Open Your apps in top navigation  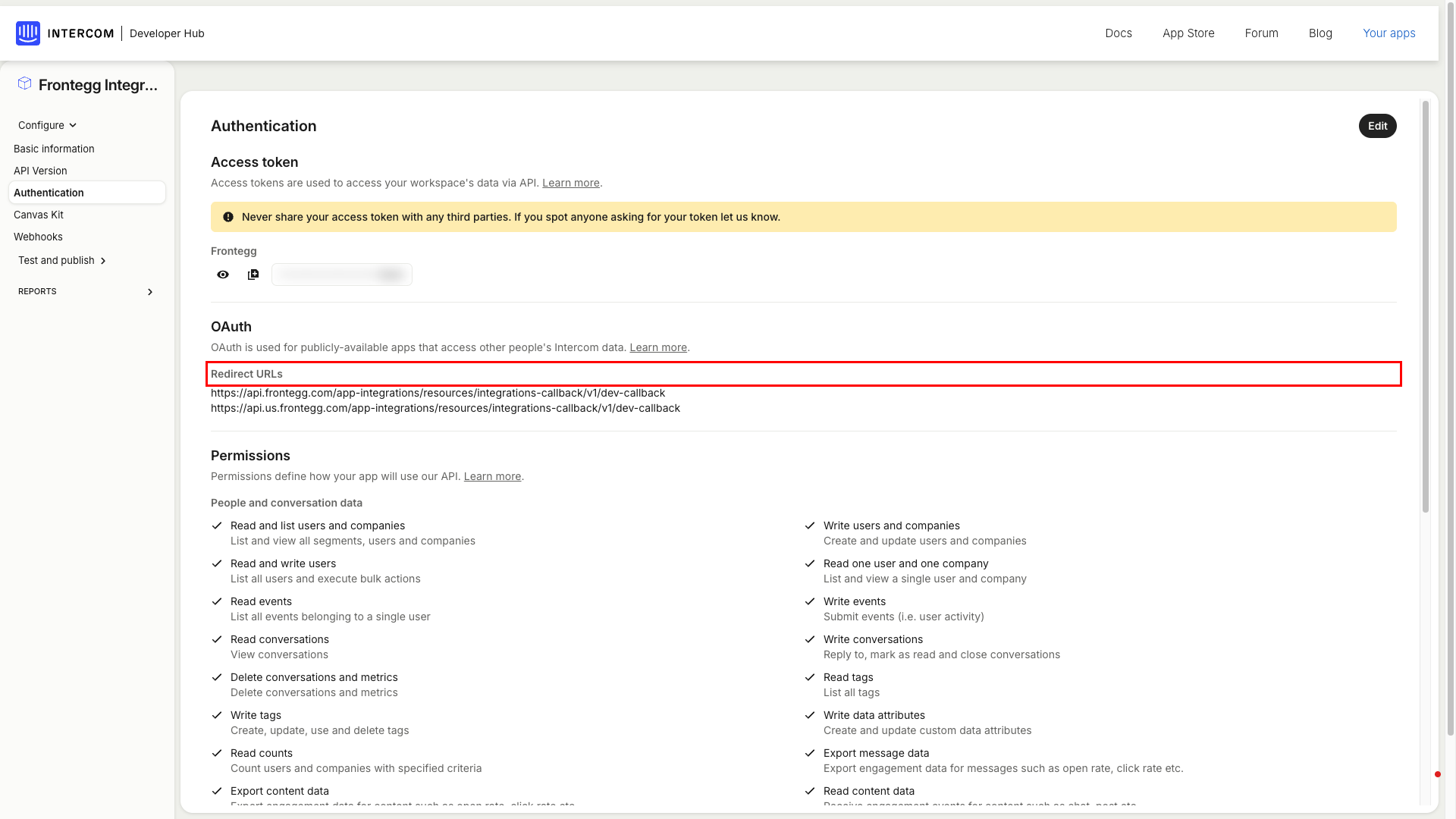pyautogui.click(x=1389, y=33)
